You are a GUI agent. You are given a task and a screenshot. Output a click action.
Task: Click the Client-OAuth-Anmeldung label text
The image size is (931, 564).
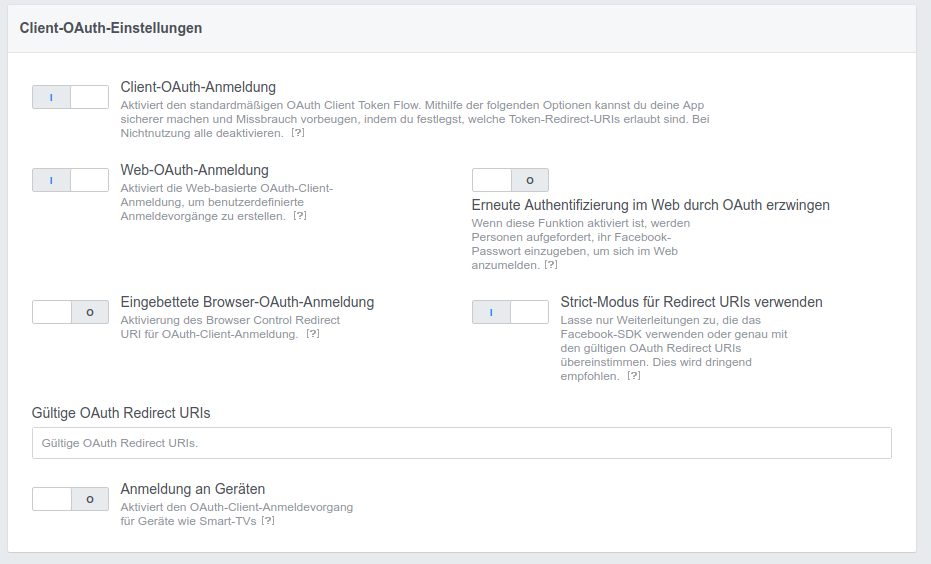coord(198,87)
